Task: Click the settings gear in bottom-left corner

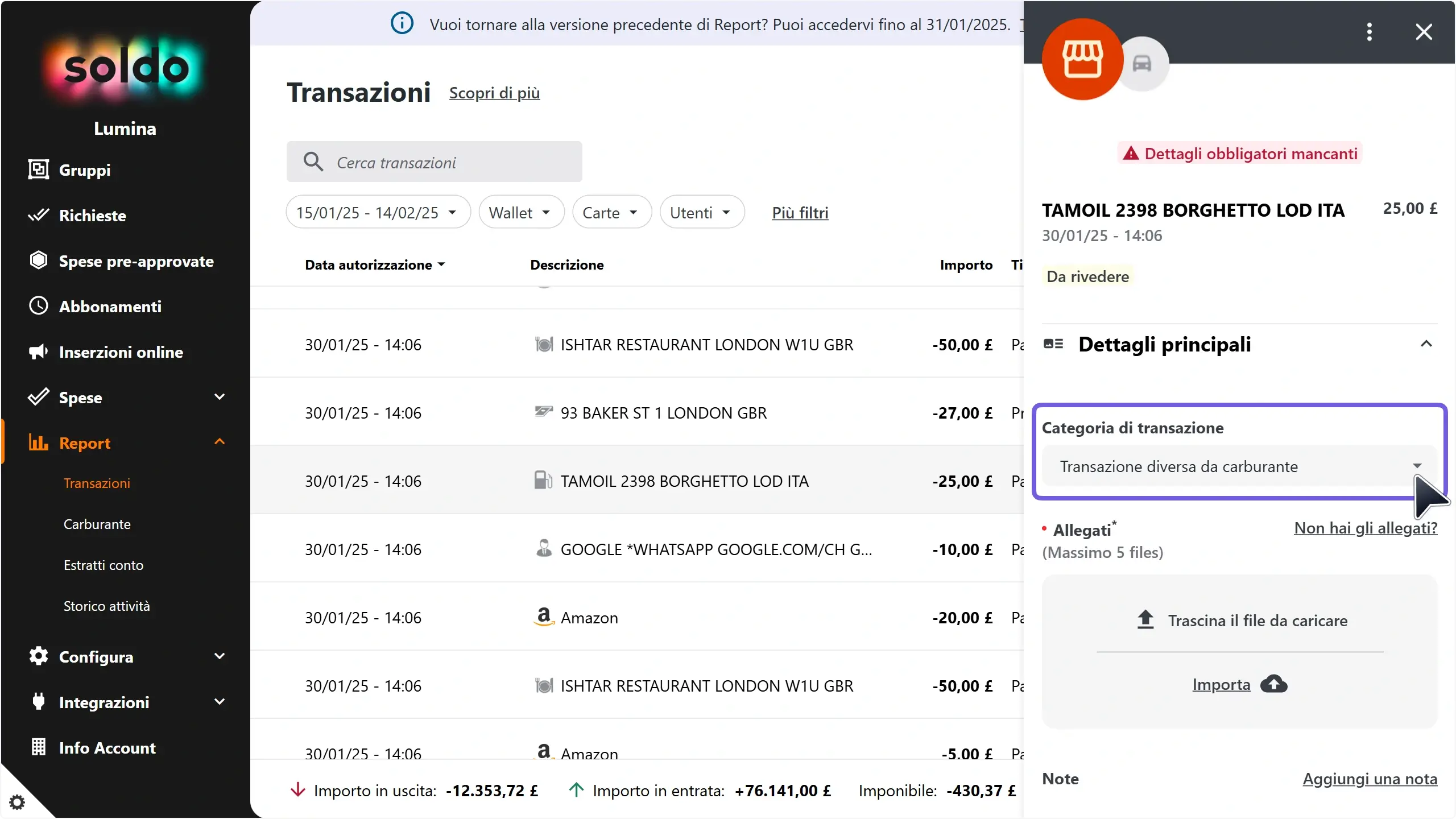Action: coord(17,803)
